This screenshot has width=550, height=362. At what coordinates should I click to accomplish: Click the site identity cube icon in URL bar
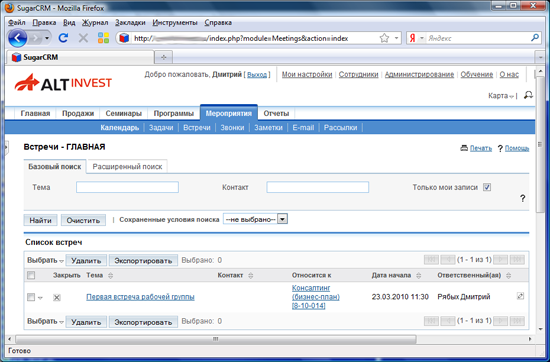124,38
